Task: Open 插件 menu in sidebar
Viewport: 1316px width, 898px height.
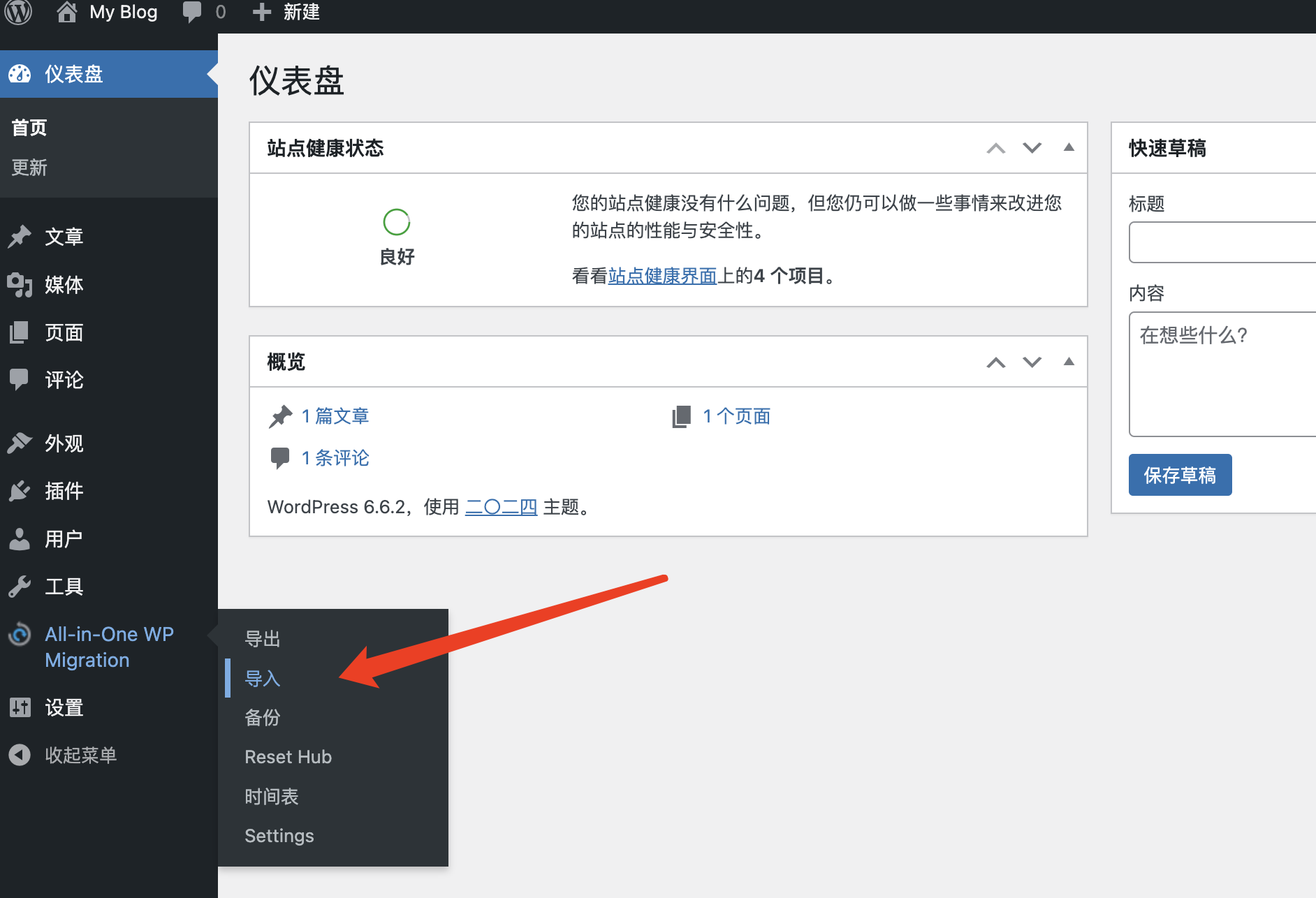Action: point(109,491)
